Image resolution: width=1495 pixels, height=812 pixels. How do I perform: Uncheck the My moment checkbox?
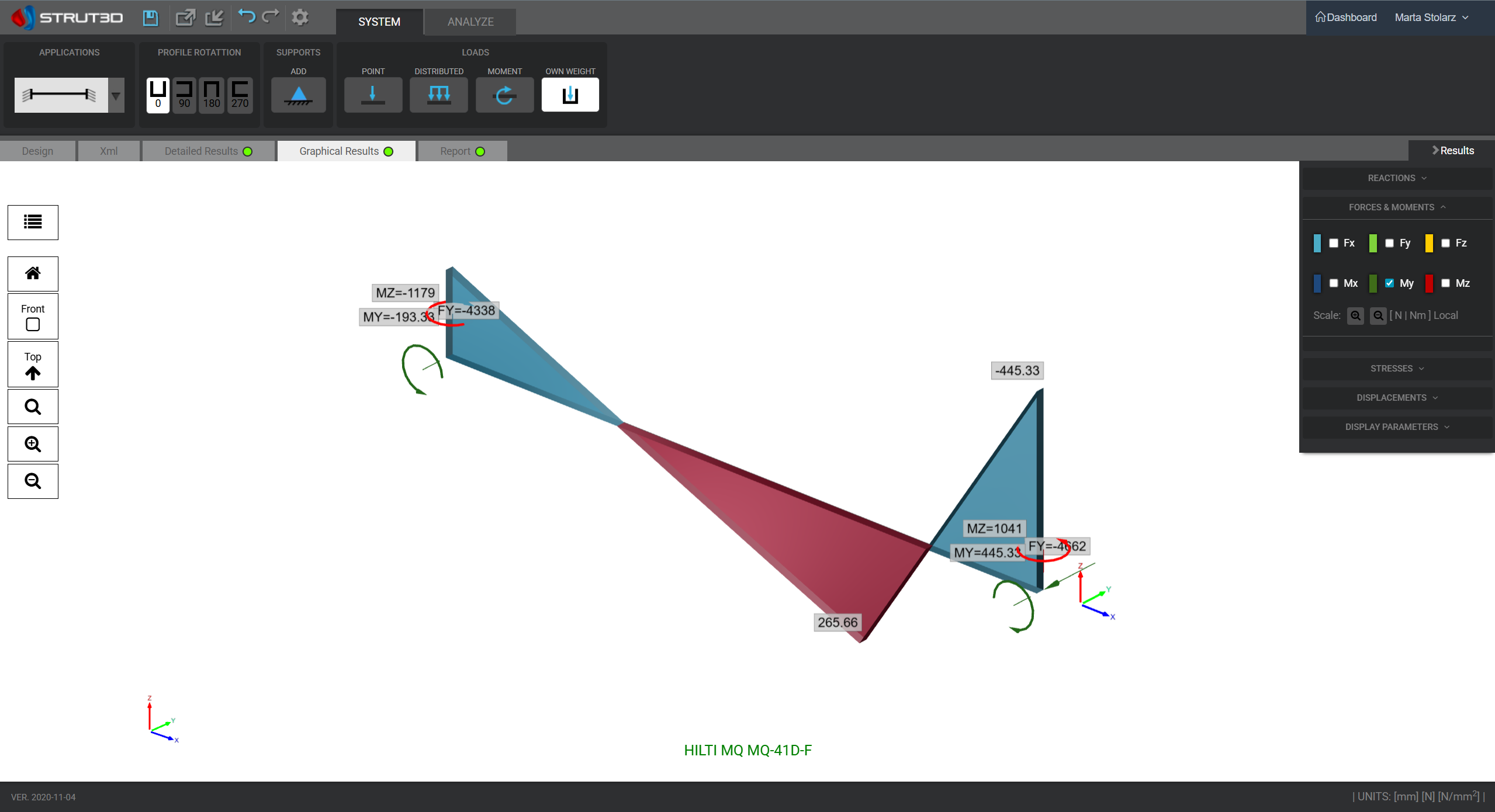[x=1390, y=283]
